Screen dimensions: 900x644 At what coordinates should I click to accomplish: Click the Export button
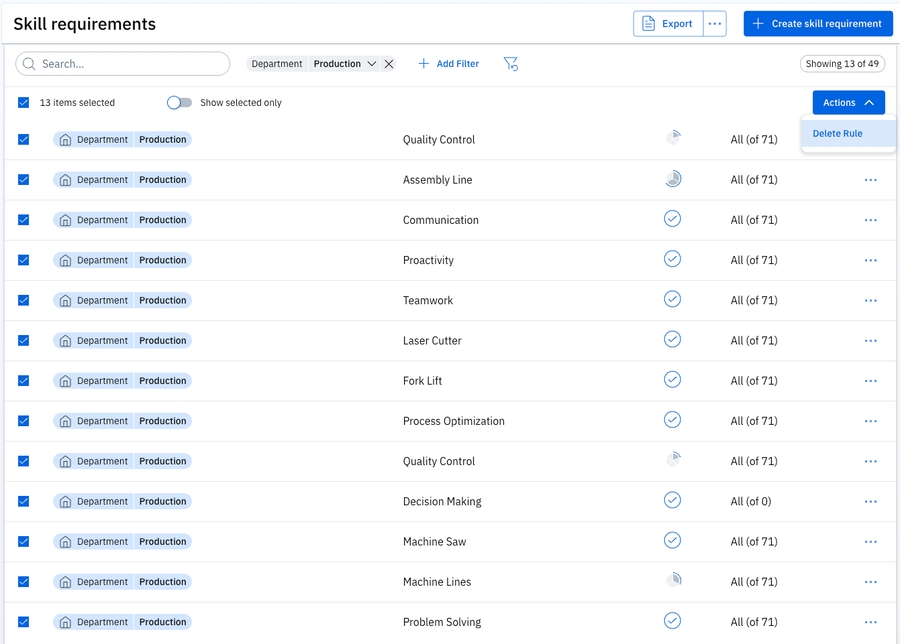668,24
